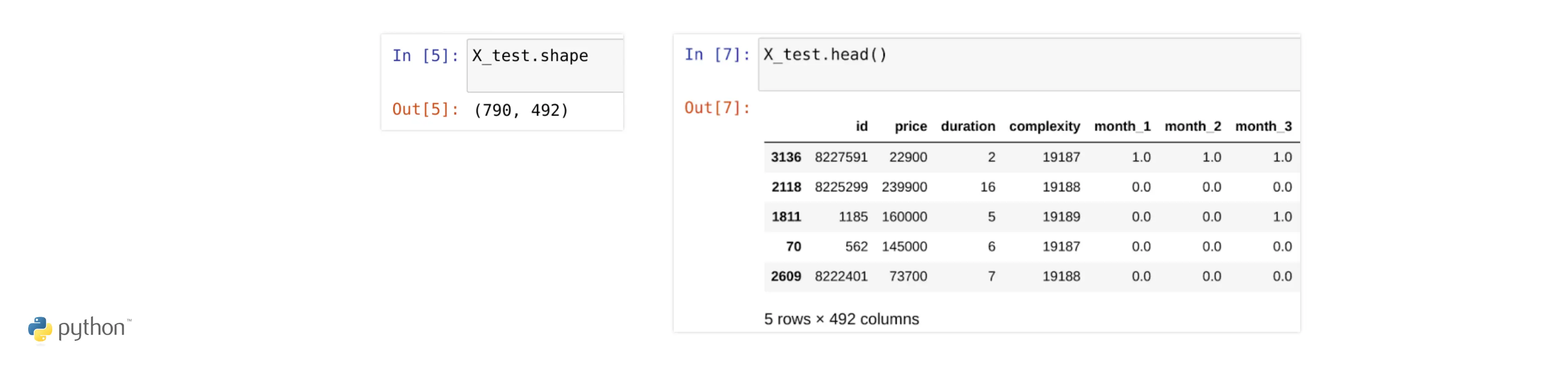Click price value 73700
This screenshot has height=367, width=1568.
908,277
